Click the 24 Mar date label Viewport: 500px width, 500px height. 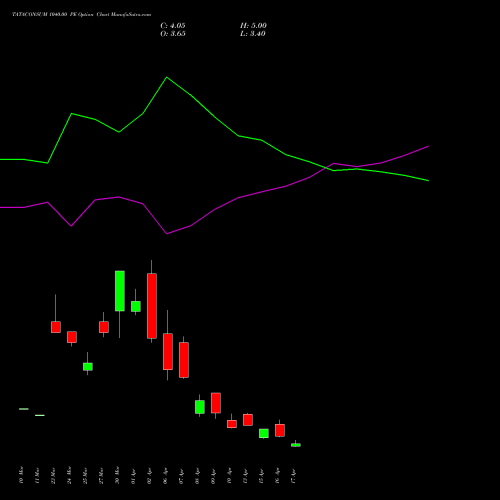click(69, 476)
